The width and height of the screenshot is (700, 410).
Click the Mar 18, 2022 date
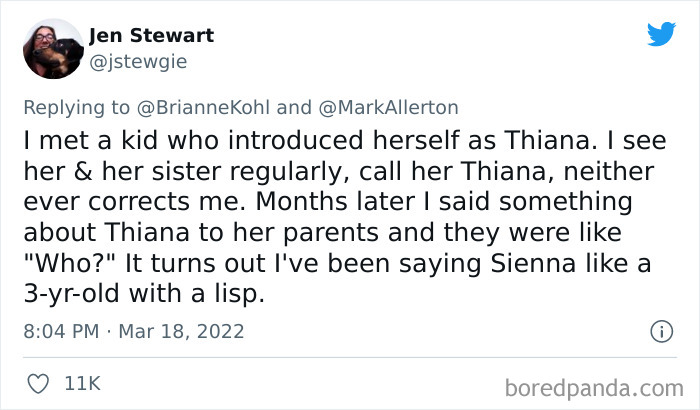coord(184,330)
